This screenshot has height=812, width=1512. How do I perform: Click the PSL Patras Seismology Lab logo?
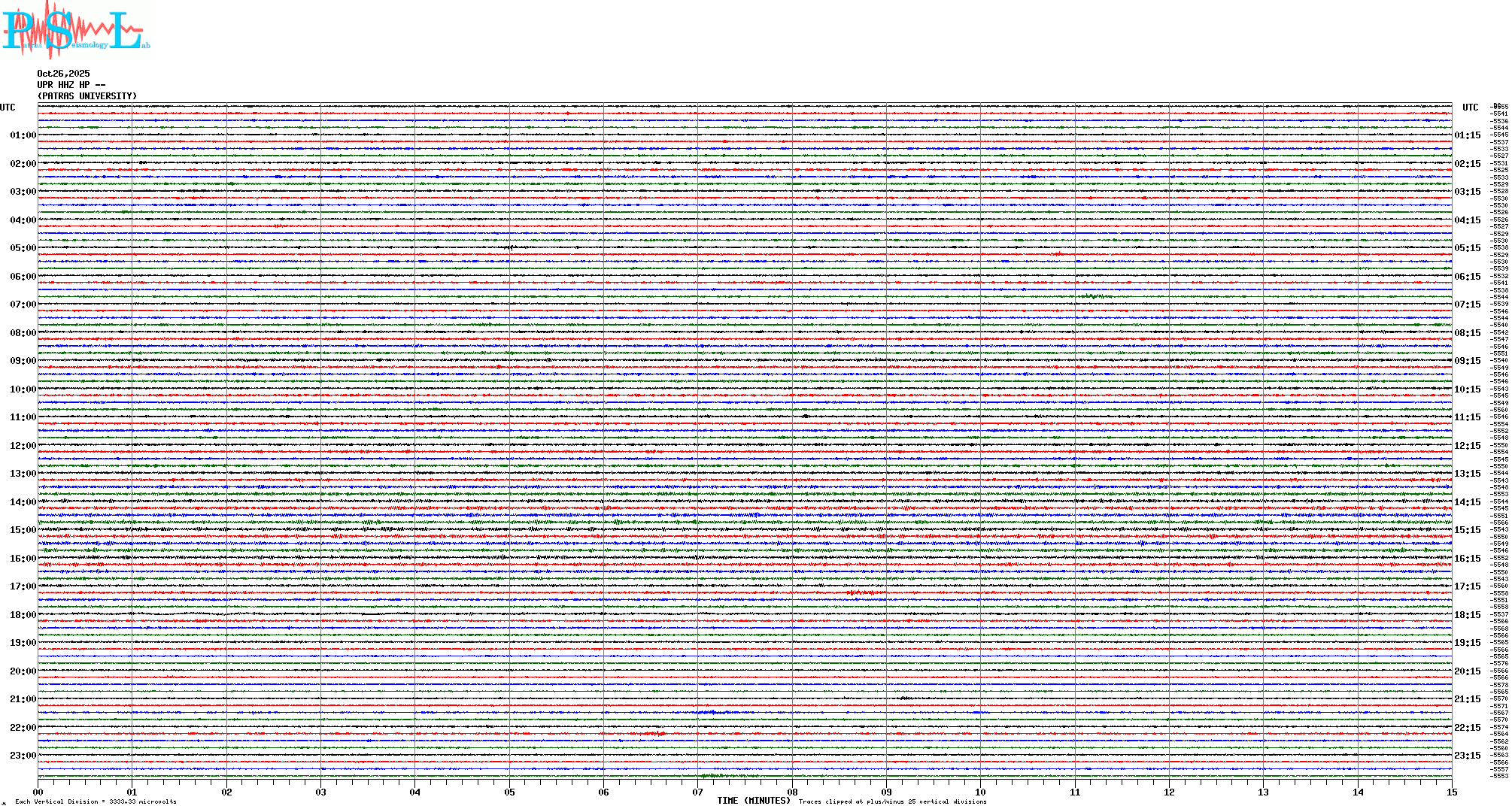click(x=74, y=30)
